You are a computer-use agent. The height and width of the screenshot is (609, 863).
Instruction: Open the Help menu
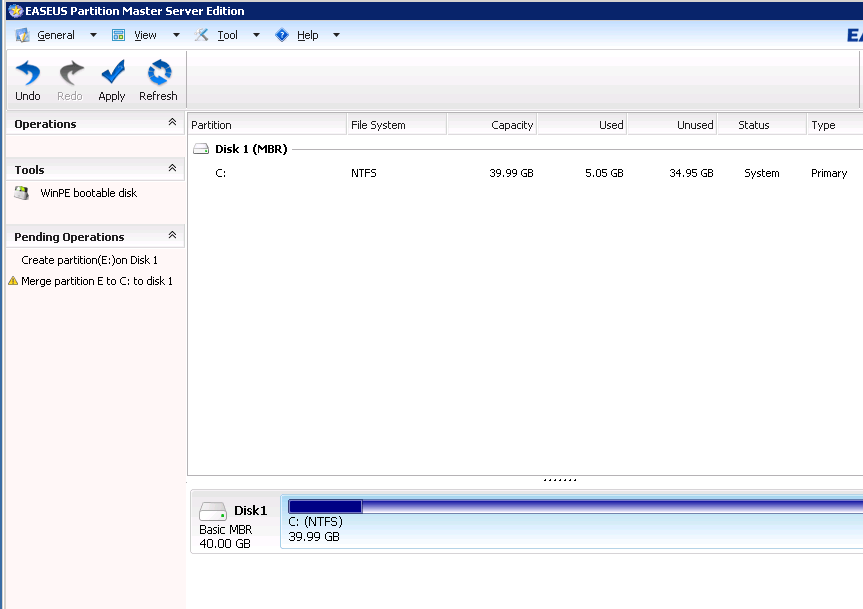point(307,35)
